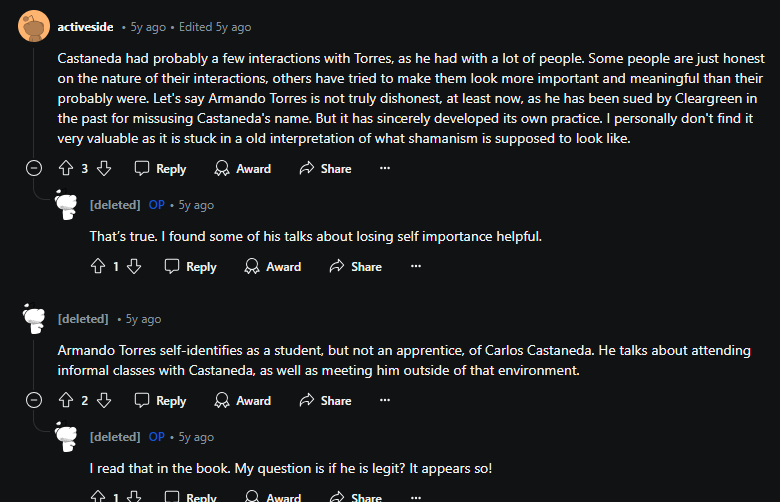Collapse activeside's comment thread
780x502 pixels.
(x=34, y=169)
